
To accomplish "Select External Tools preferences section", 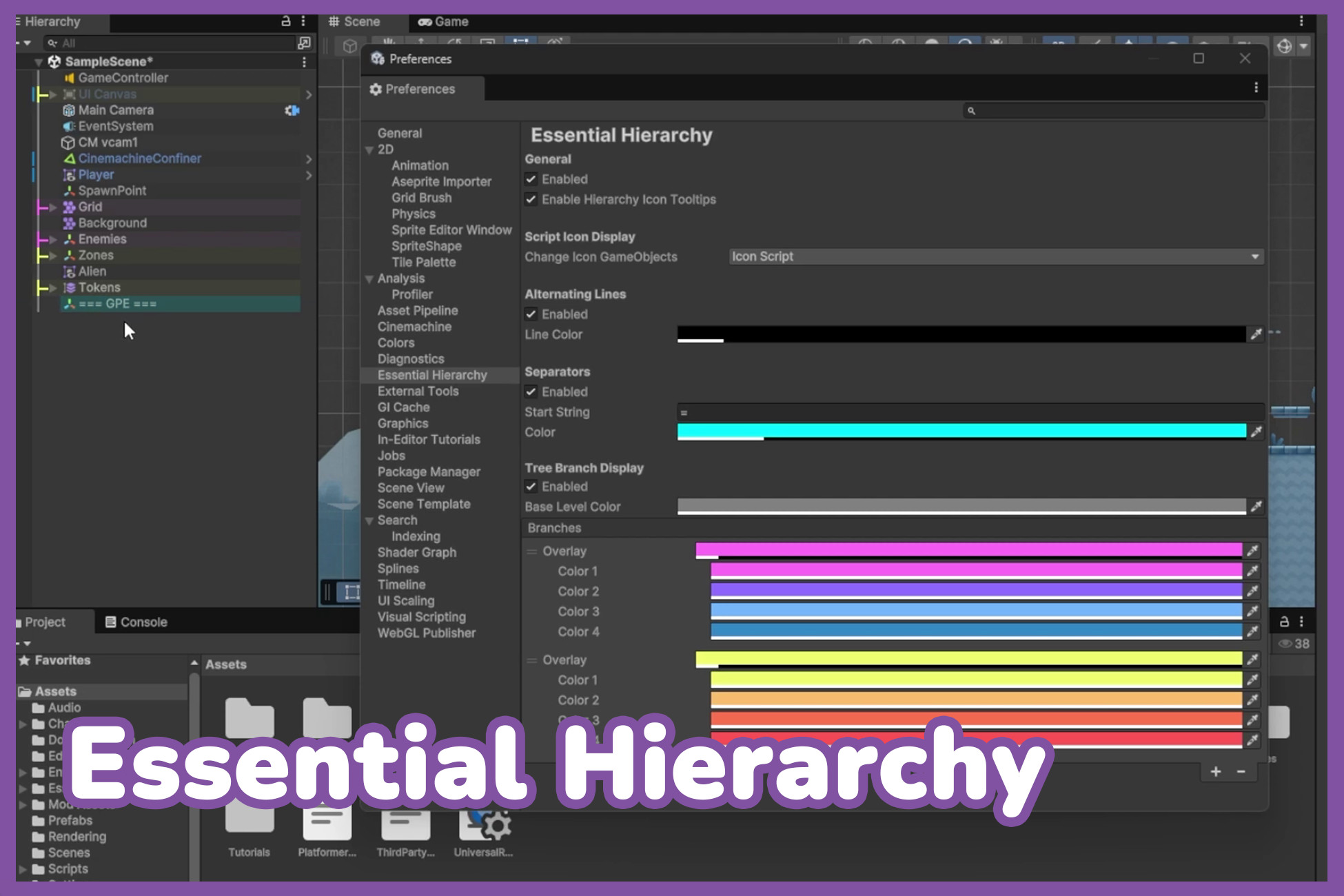I will pos(418,391).
